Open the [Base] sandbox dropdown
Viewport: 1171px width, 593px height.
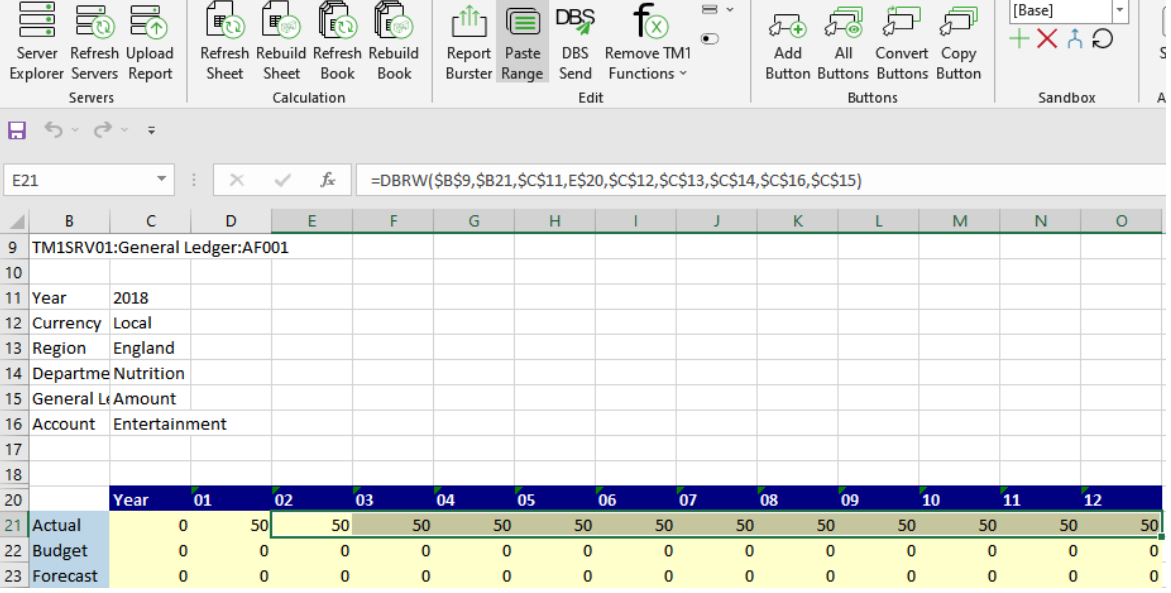pos(1119,10)
